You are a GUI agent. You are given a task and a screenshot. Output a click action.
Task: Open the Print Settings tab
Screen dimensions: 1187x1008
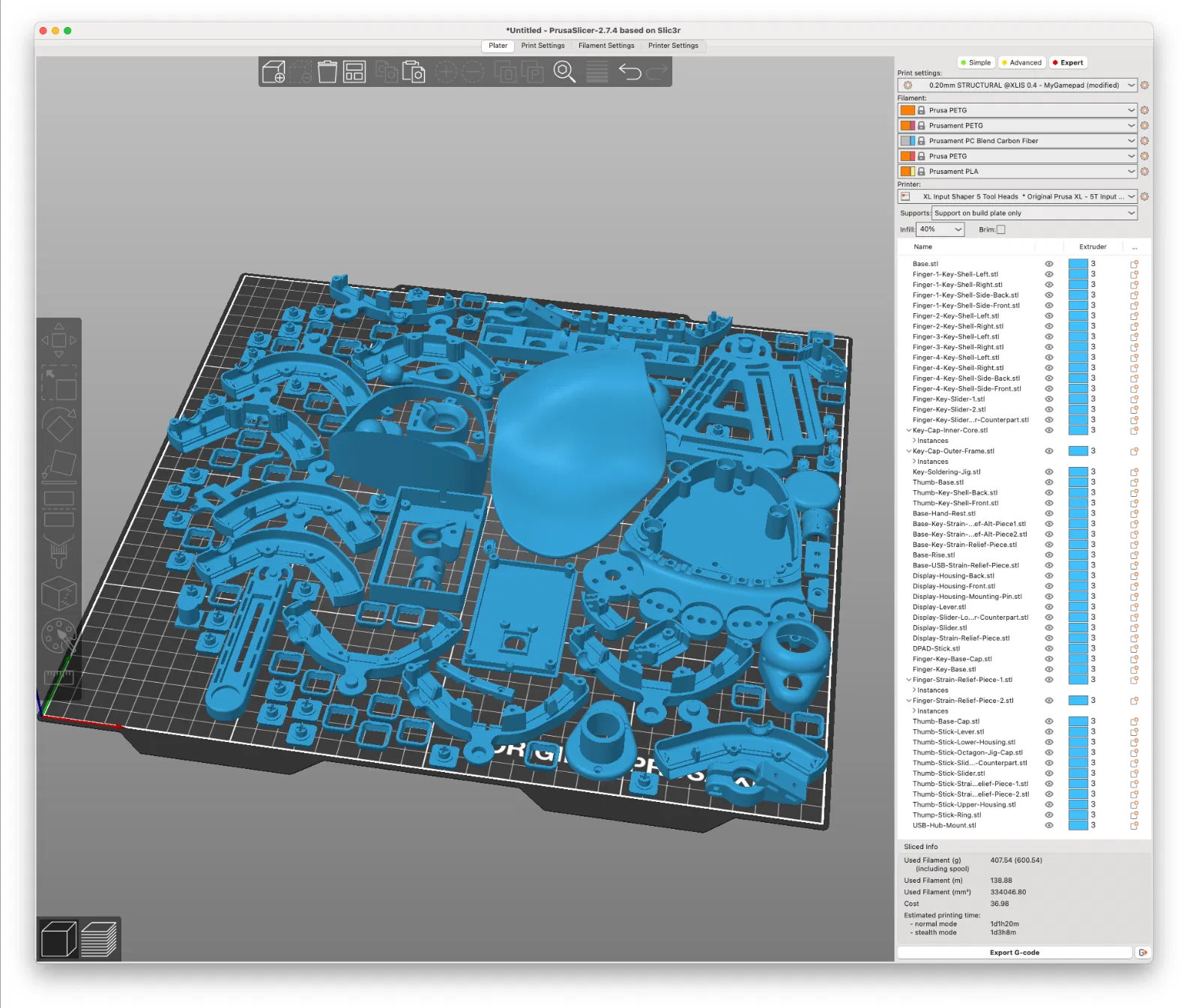click(543, 46)
